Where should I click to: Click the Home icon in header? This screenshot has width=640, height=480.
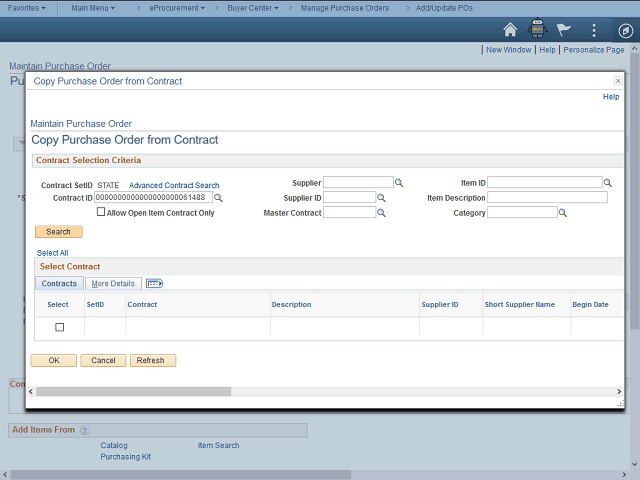tap(510, 29)
